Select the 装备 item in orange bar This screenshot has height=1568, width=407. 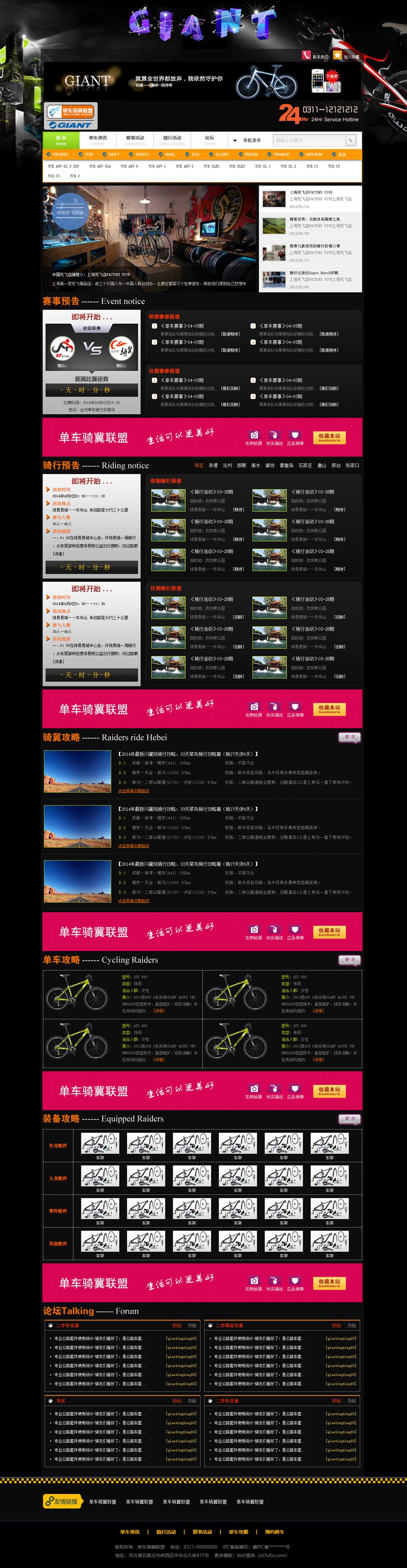click(x=339, y=155)
